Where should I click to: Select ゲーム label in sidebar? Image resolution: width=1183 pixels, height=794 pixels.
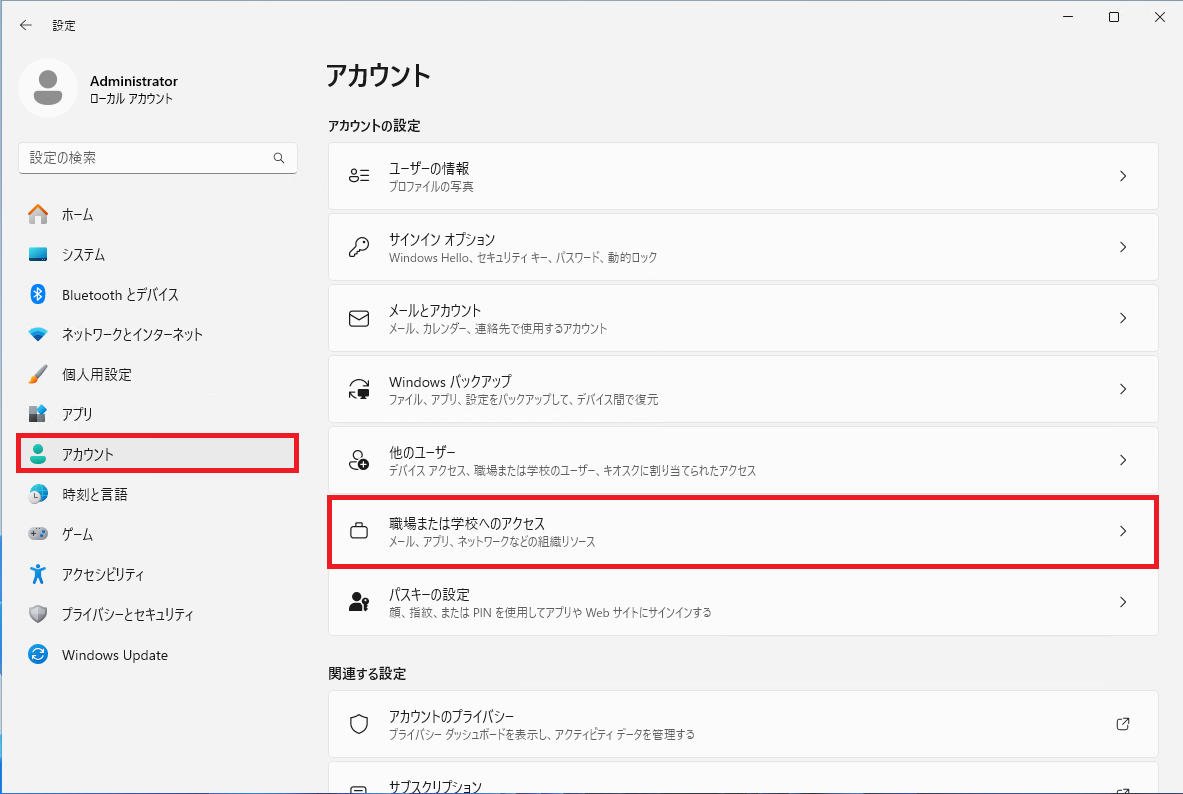tap(77, 534)
